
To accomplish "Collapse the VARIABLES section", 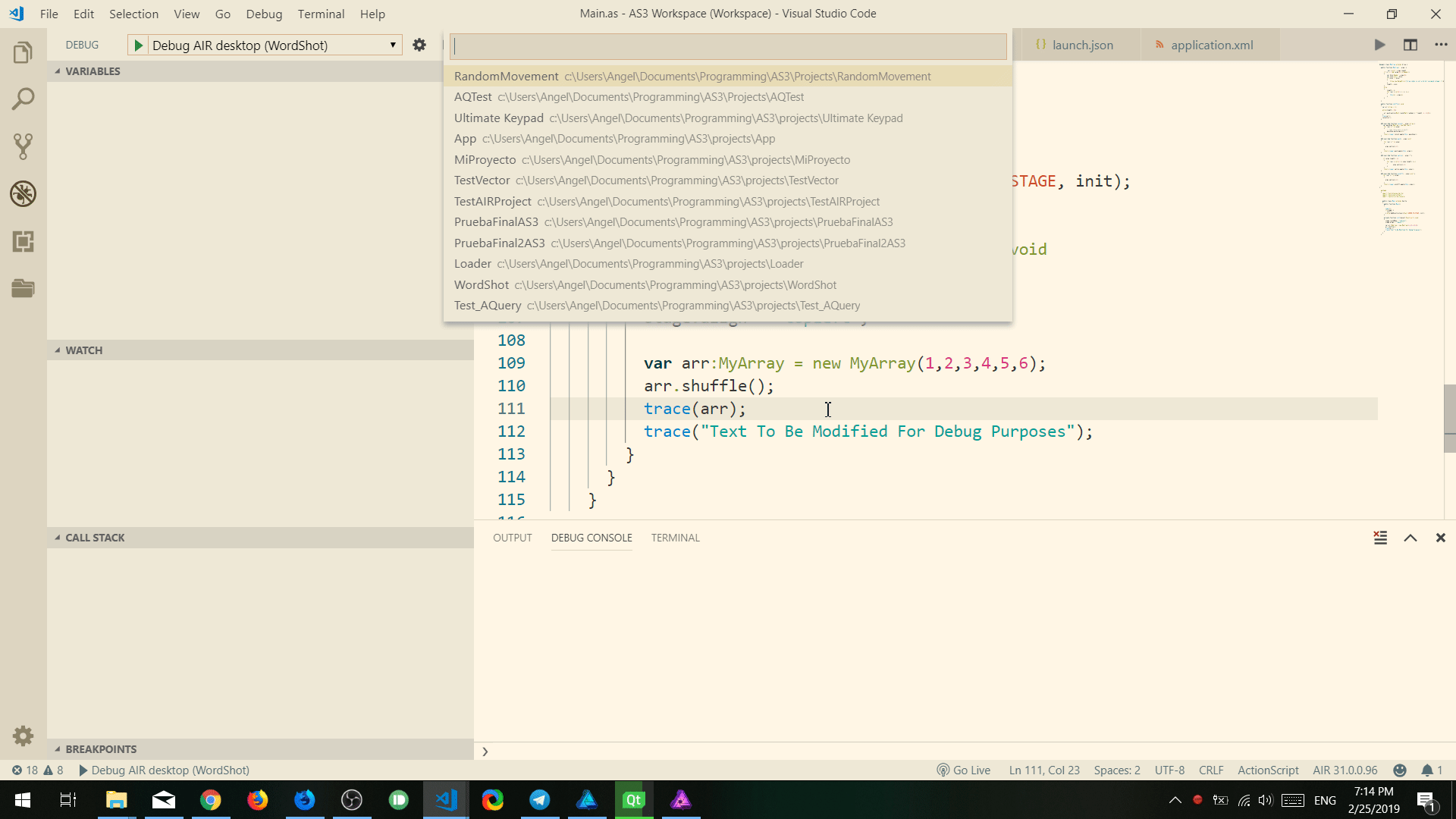I will click(58, 71).
